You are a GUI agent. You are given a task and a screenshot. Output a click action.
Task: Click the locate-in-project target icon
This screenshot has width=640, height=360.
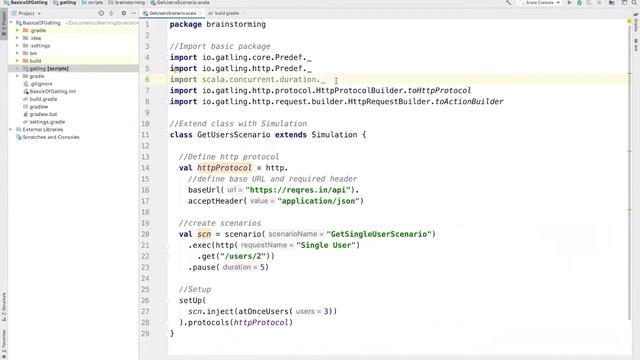point(101,13)
